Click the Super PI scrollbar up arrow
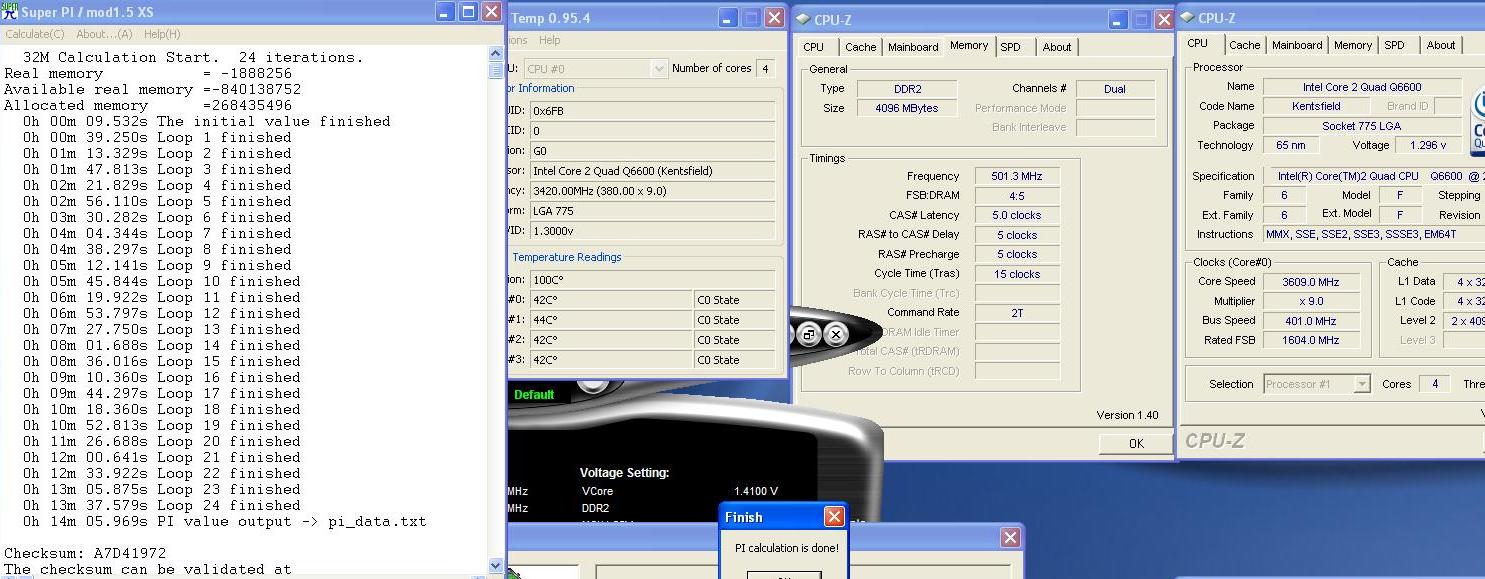The height and width of the screenshot is (579, 1485). pos(495,54)
